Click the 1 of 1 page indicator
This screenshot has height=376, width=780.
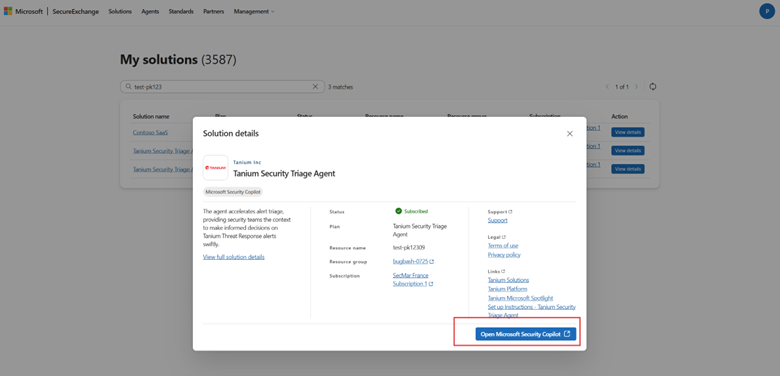coord(622,87)
